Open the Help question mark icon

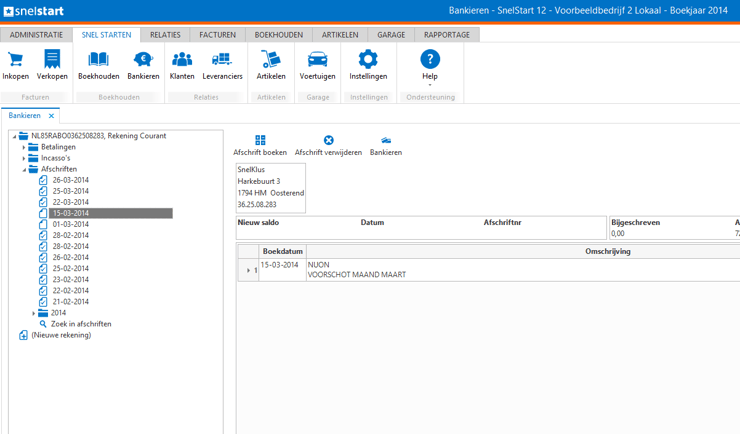click(x=430, y=59)
